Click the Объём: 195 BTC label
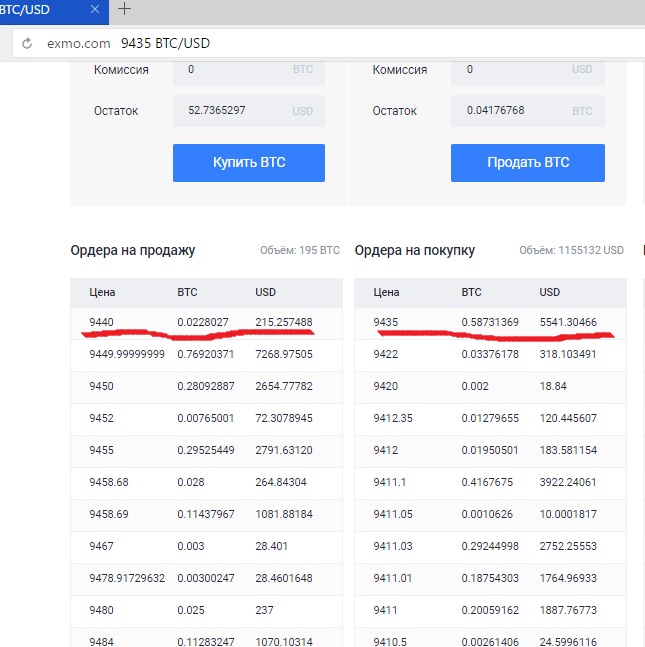This screenshot has width=645, height=647. click(300, 250)
